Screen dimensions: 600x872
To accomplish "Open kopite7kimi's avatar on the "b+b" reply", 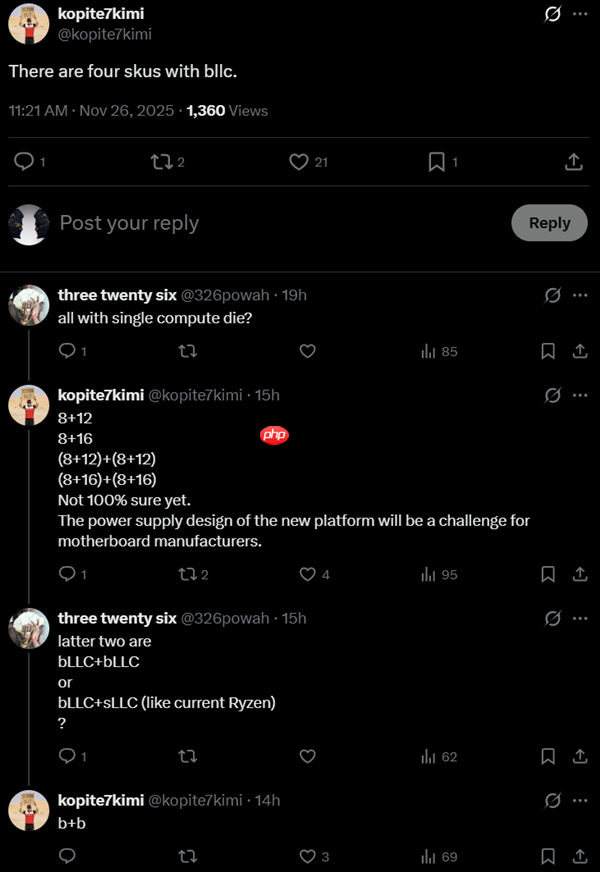I will click(28, 810).
